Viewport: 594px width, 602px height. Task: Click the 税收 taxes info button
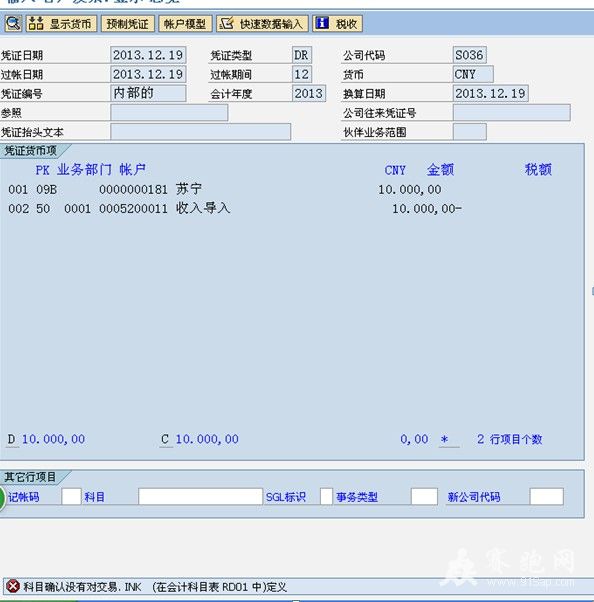point(338,23)
